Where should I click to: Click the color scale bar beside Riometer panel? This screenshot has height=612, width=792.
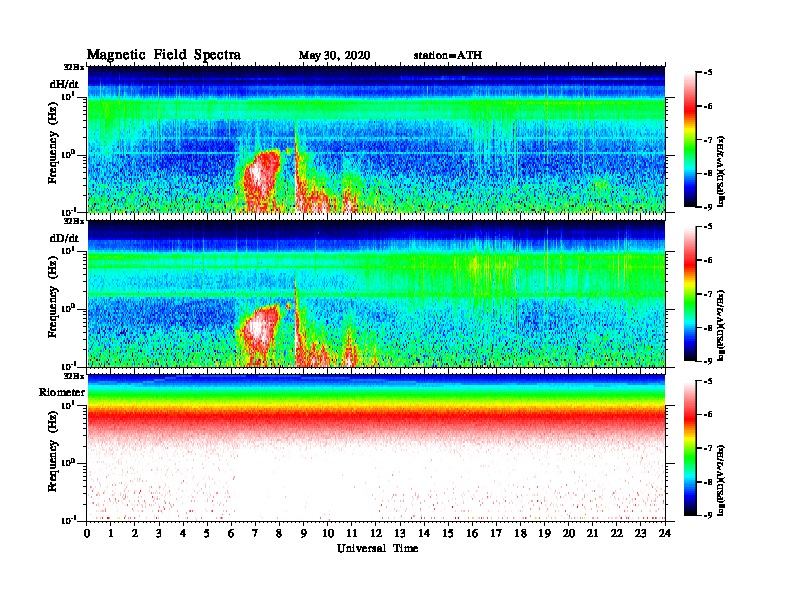coord(690,448)
